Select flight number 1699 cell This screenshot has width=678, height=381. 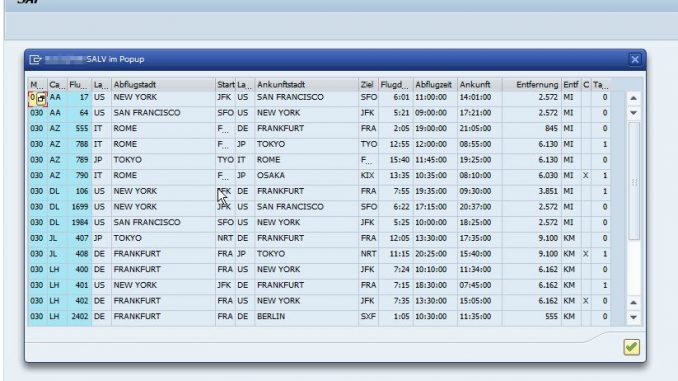point(80,207)
